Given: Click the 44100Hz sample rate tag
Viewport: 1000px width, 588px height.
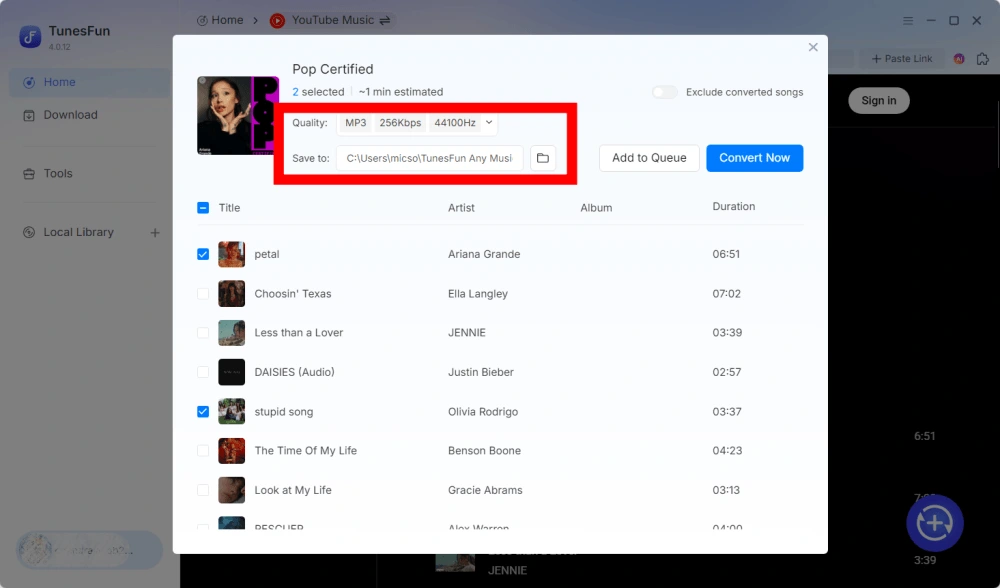Looking at the screenshot, I should (455, 122).
